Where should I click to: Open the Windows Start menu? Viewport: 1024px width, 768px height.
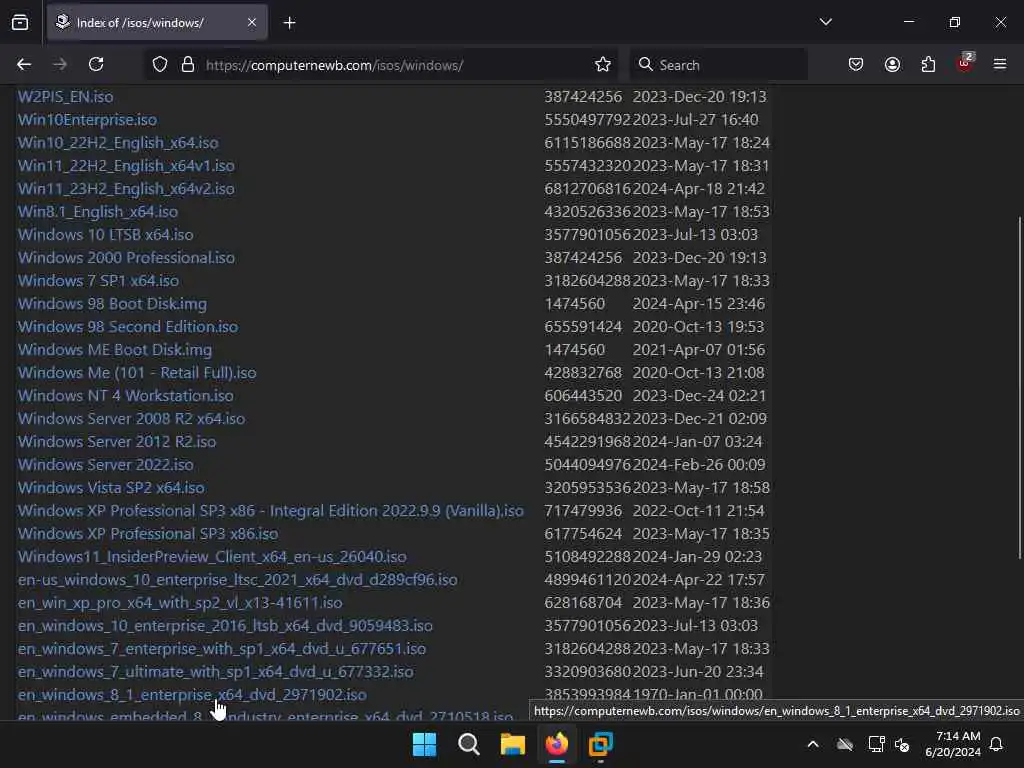(x=424, y=744)
